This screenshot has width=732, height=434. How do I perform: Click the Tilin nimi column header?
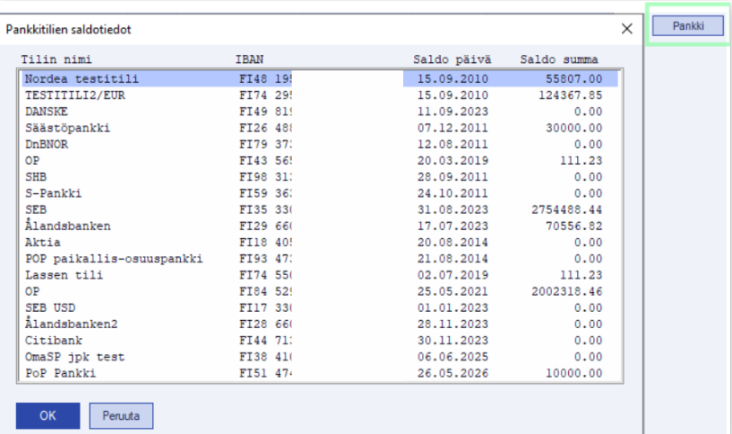pyautogui.click(x=56, y=59)
